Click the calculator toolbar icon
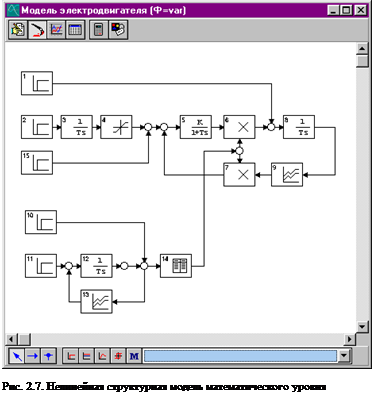The width and height of the screenshot is (376, 399). pyautogui.click(x=99, y=30)
